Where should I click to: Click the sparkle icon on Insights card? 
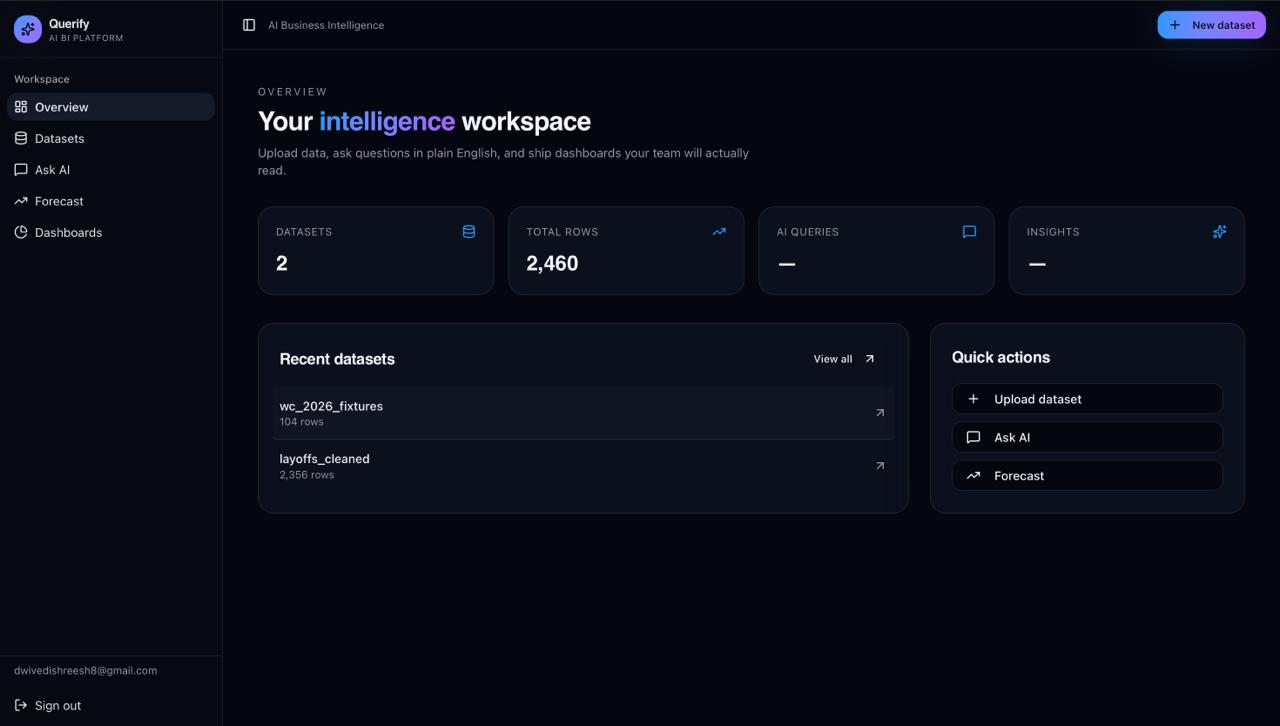pos(1219,232)
